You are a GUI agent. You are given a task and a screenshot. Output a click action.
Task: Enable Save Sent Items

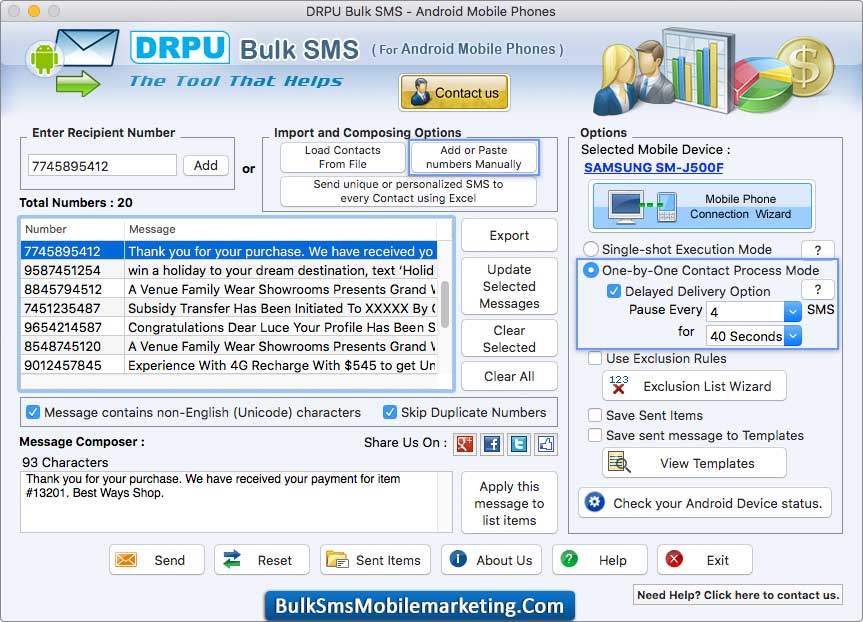coord(595,415)
